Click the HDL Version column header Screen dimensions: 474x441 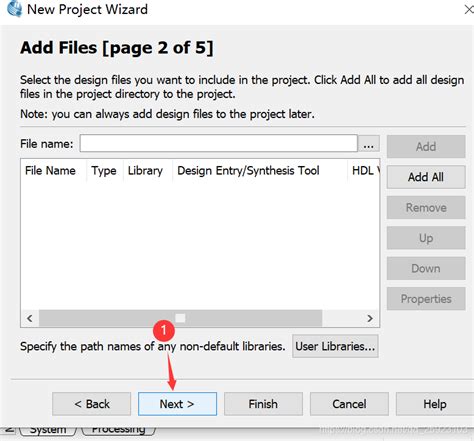tap(364, 171)
